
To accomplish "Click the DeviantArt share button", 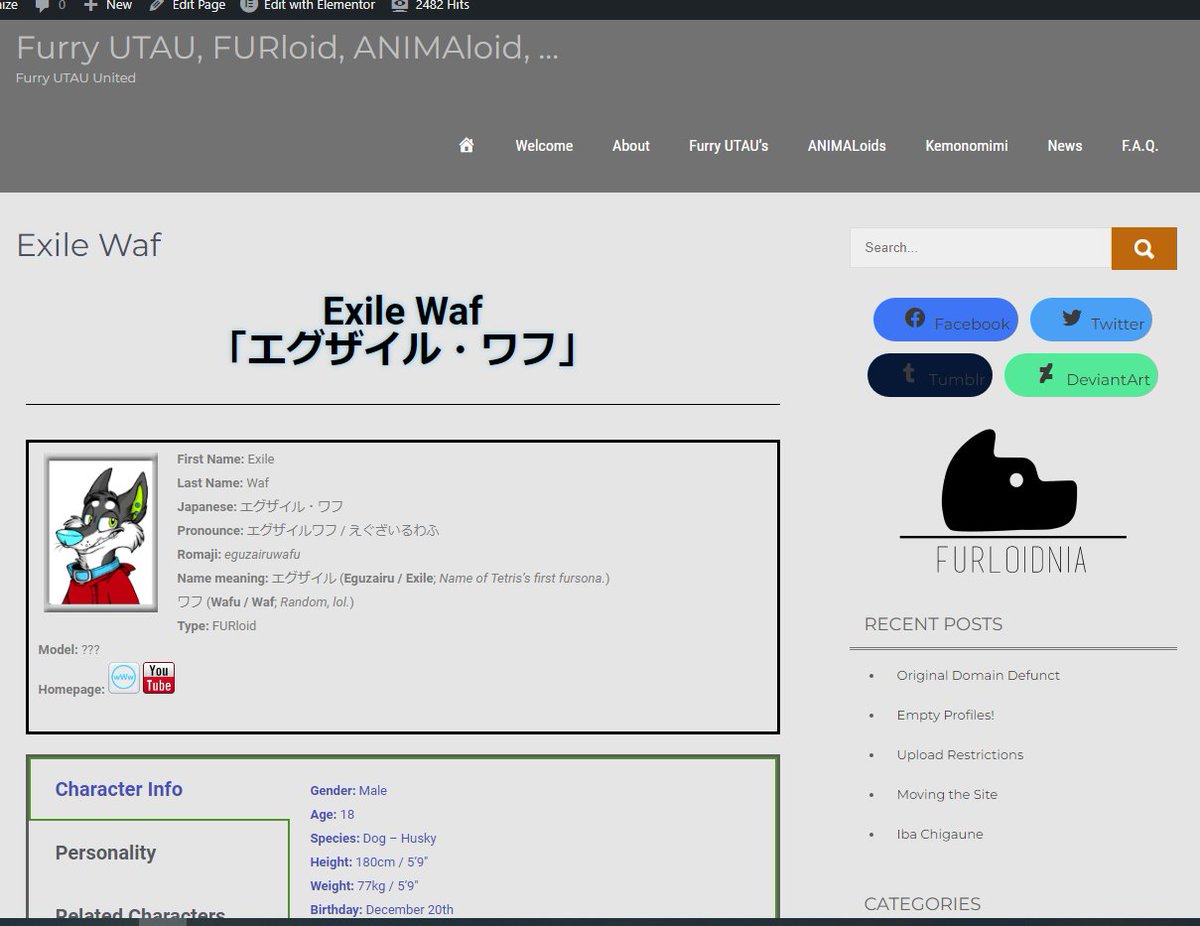I will coord(1081,375).
